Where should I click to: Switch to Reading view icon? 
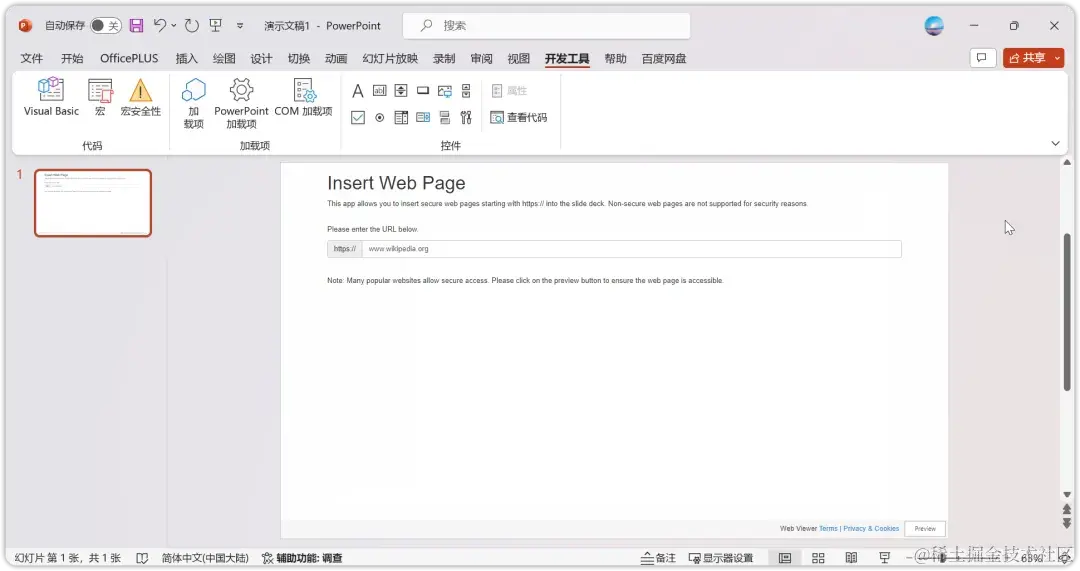[851, 558]
